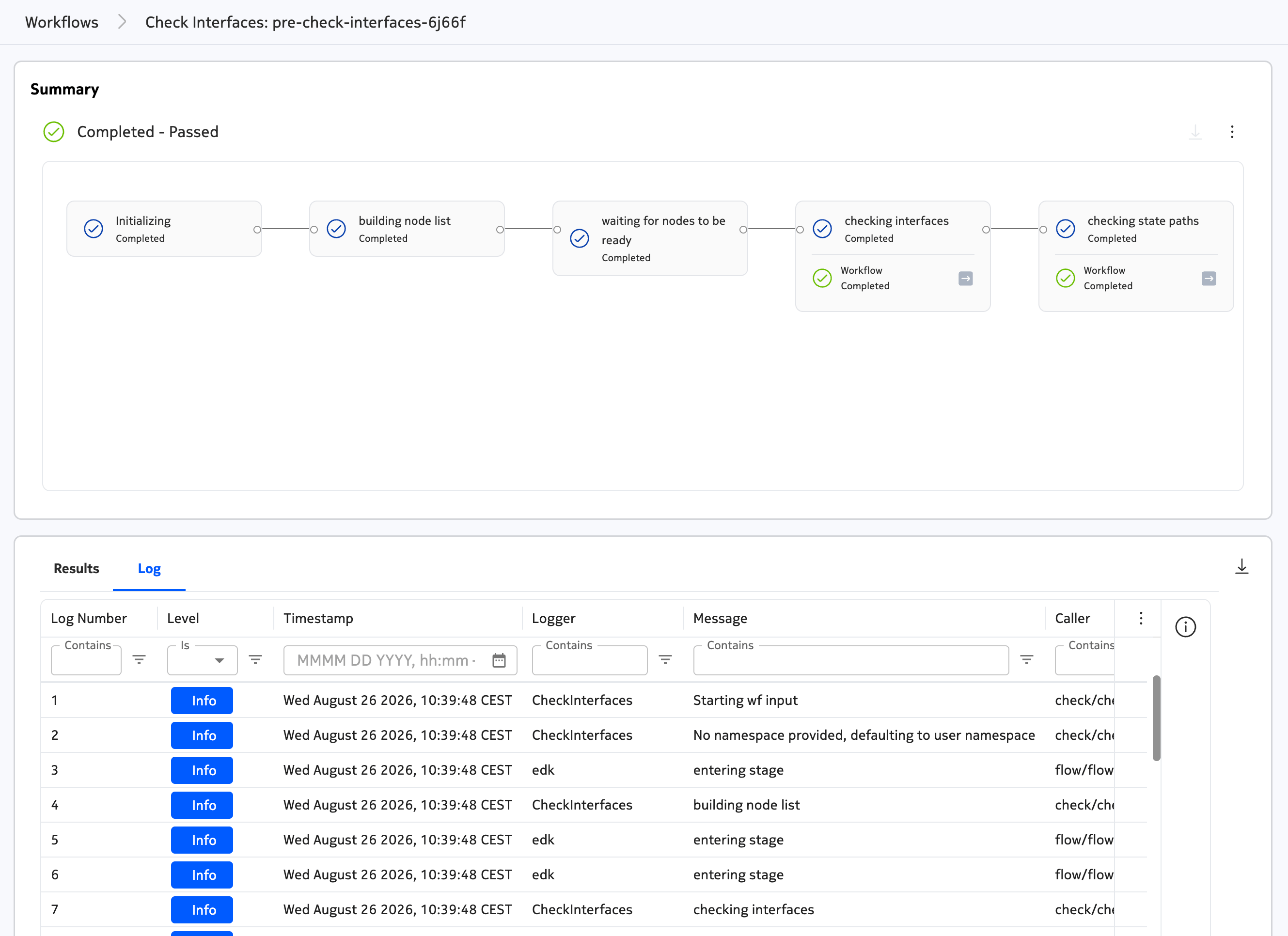Click the Timestamp date filter field

(x=400, y=660)
